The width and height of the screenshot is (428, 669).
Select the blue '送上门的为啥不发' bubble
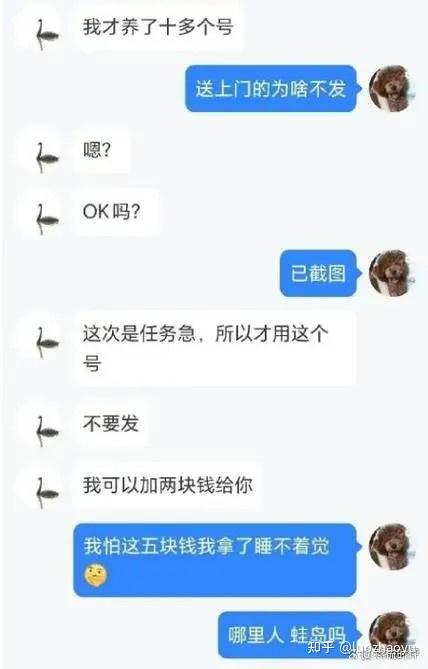point(271,89)
